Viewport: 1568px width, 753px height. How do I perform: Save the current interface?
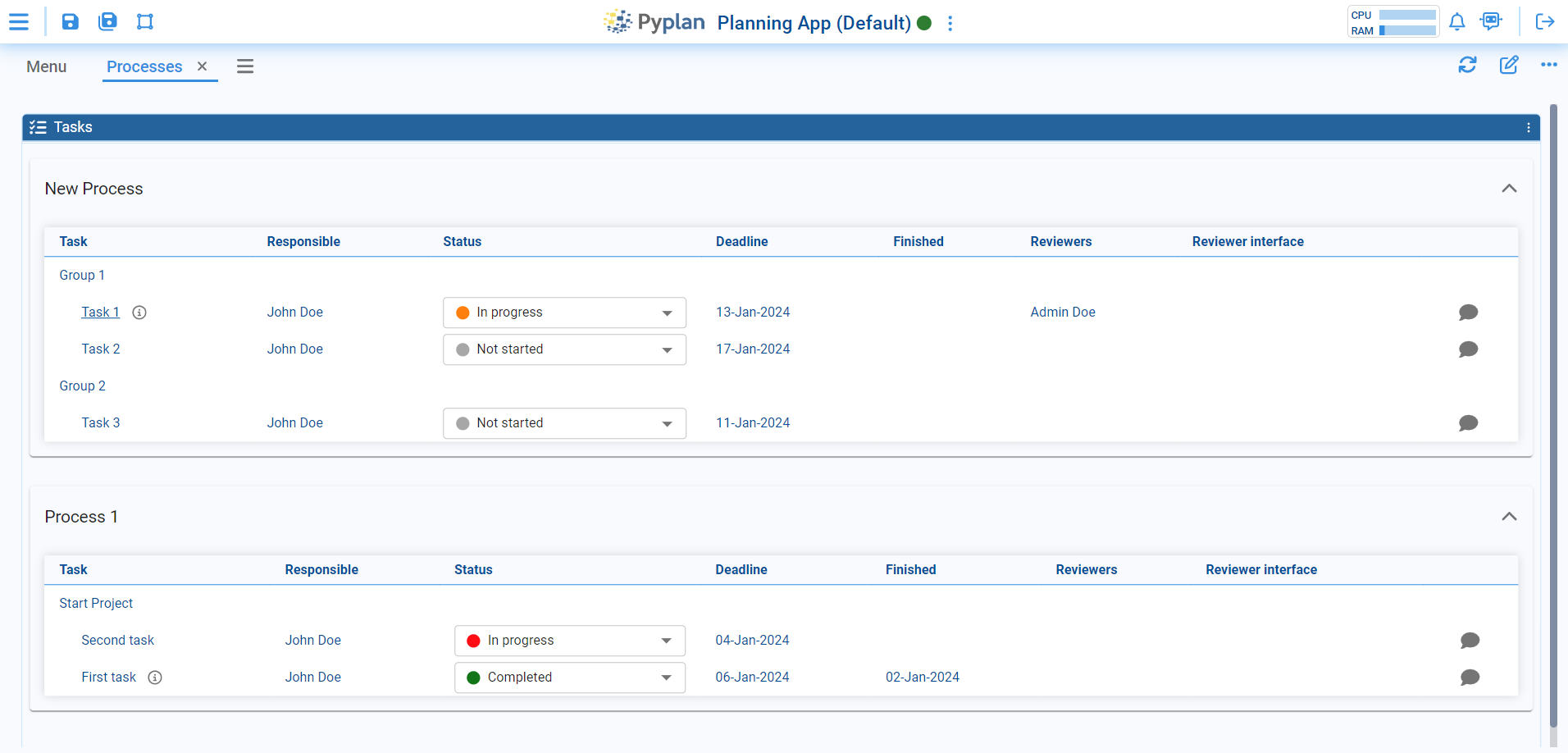click(x=70, y=21)
